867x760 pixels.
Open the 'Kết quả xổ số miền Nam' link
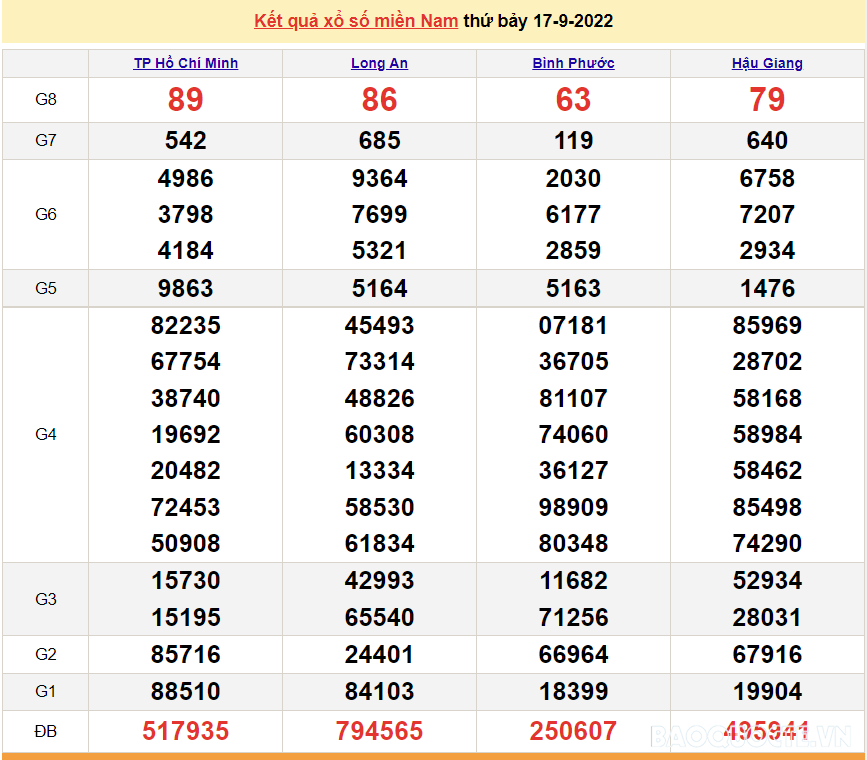(x=356, y=21)
